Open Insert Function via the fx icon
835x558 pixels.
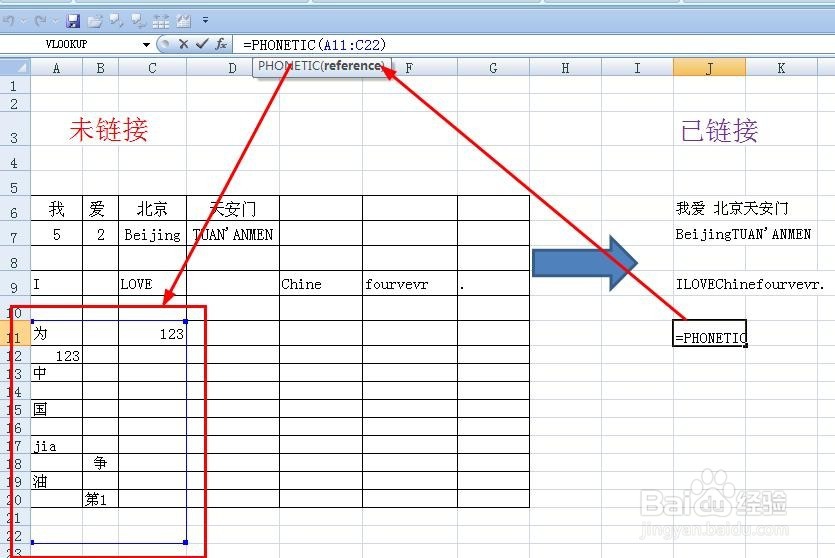(221, 44)
